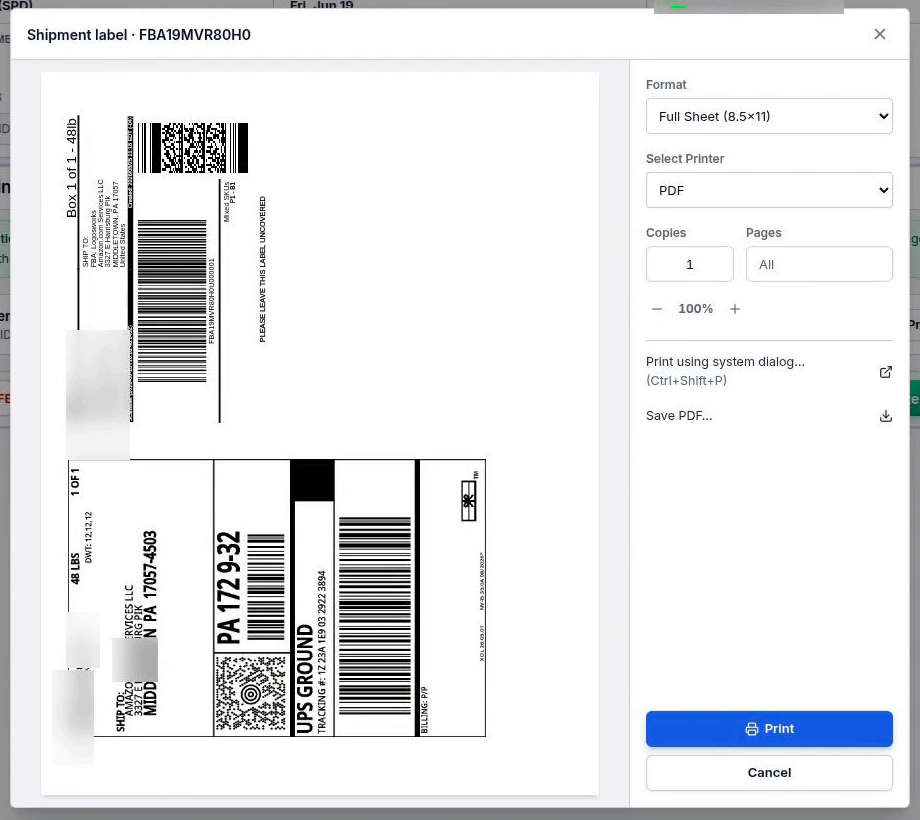Choose Save PDF... option
The image size is (920, 820).
[x=679, y=416]
